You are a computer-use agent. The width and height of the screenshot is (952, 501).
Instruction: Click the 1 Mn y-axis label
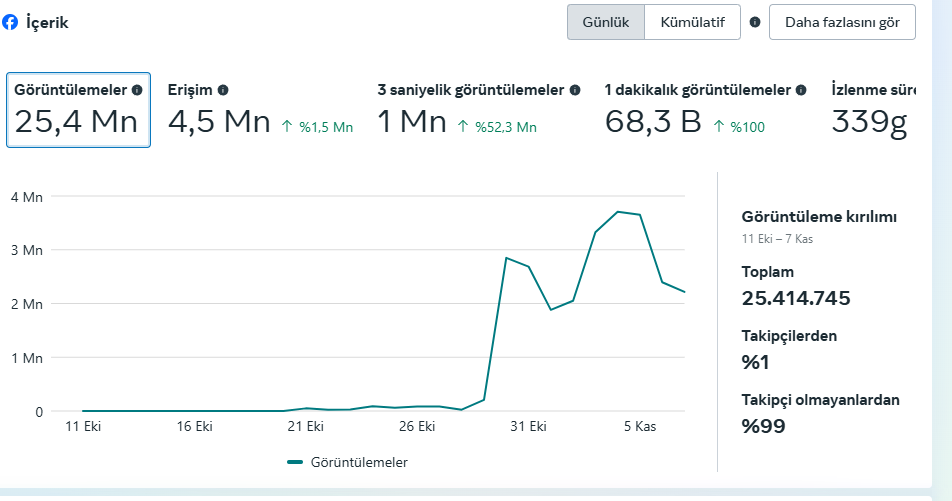click(27, 358)
